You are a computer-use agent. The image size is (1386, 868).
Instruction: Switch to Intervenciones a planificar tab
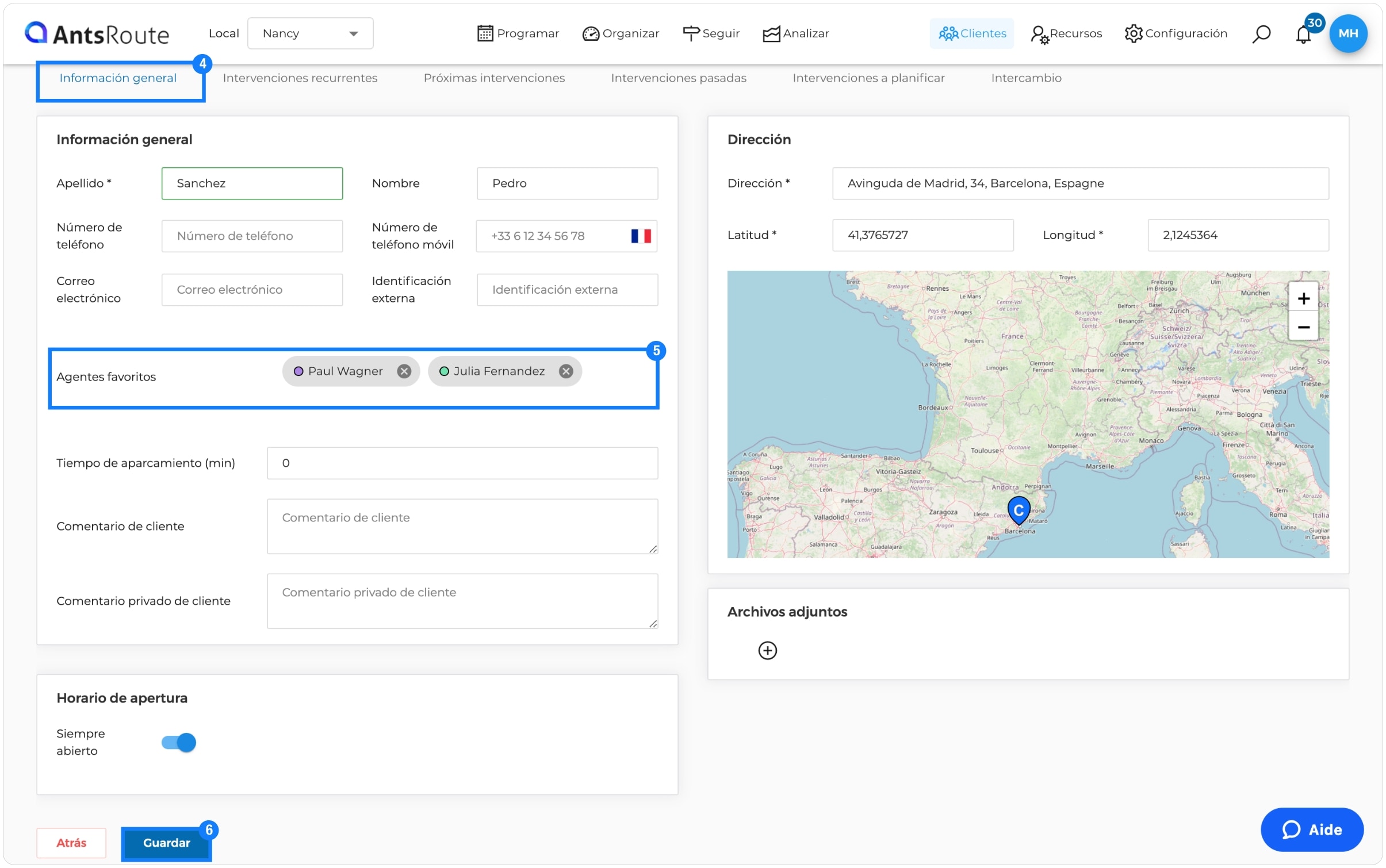(868, 78)
